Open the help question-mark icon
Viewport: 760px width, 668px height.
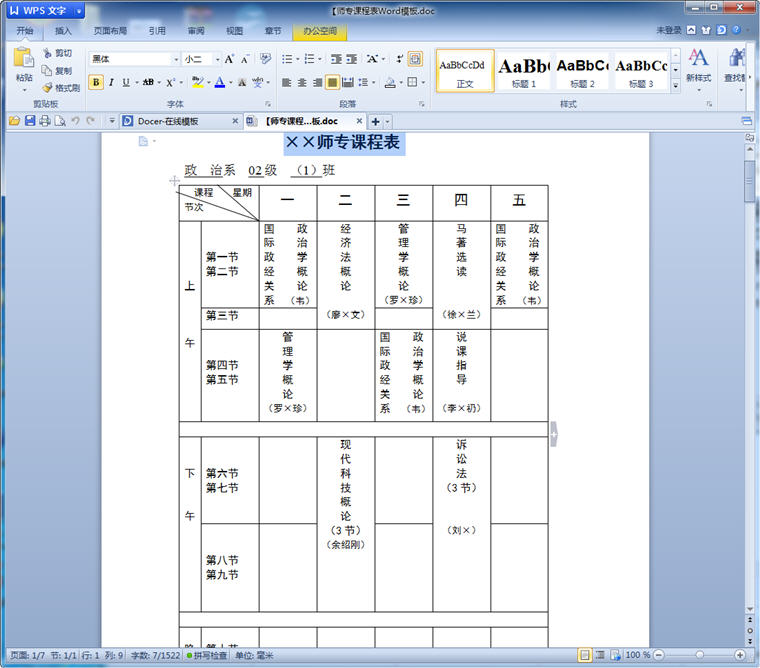pos(736,30)
